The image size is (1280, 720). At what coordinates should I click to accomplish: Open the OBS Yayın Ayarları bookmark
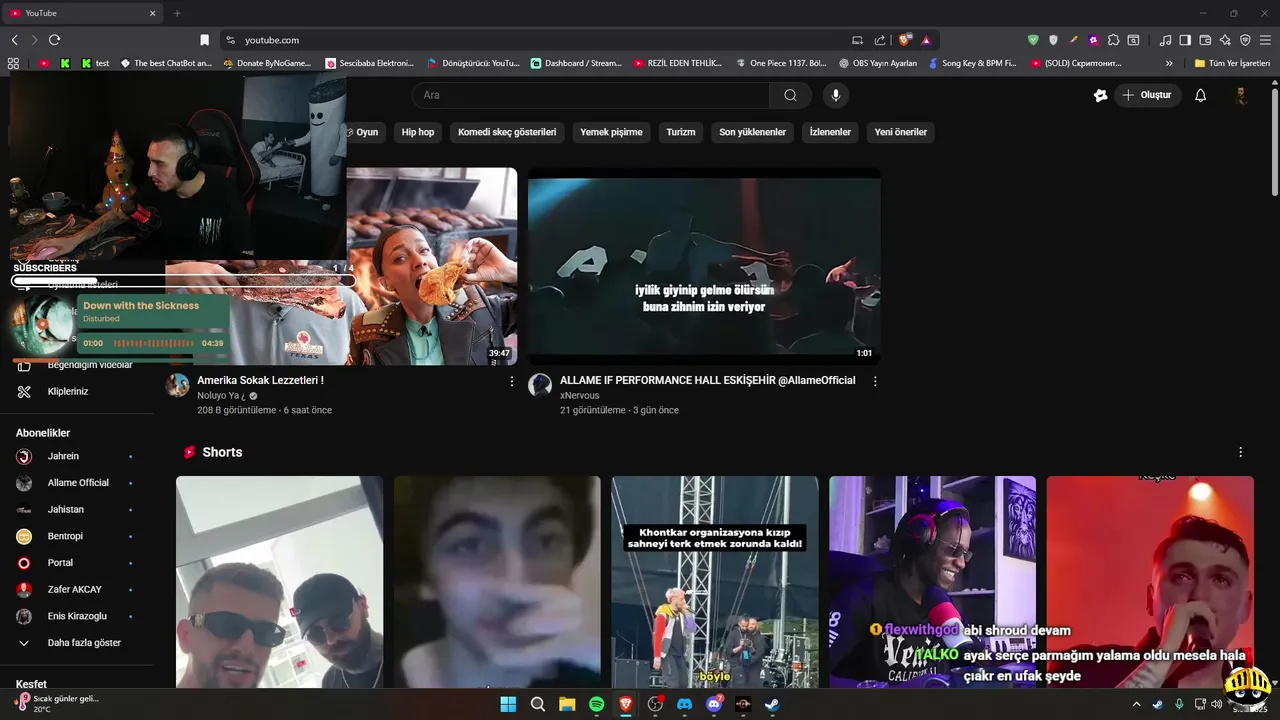tap(877, 63)
